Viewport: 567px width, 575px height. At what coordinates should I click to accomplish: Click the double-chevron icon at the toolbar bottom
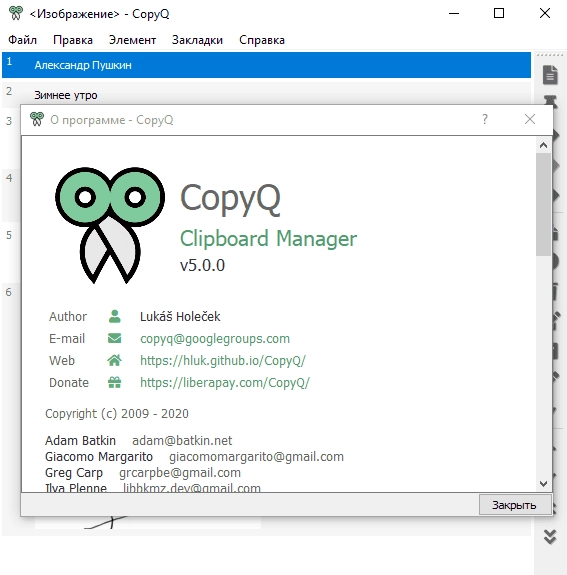pos(550,537)
